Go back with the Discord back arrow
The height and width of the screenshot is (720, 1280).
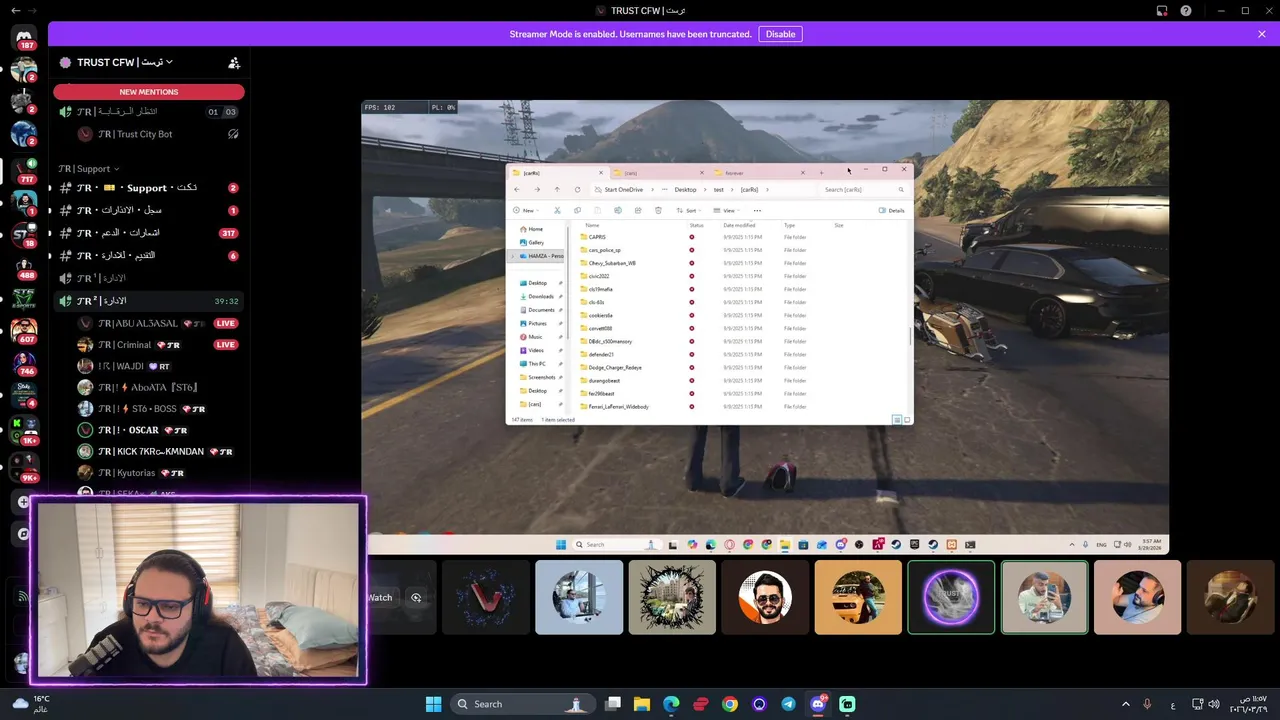pos(15,10)
